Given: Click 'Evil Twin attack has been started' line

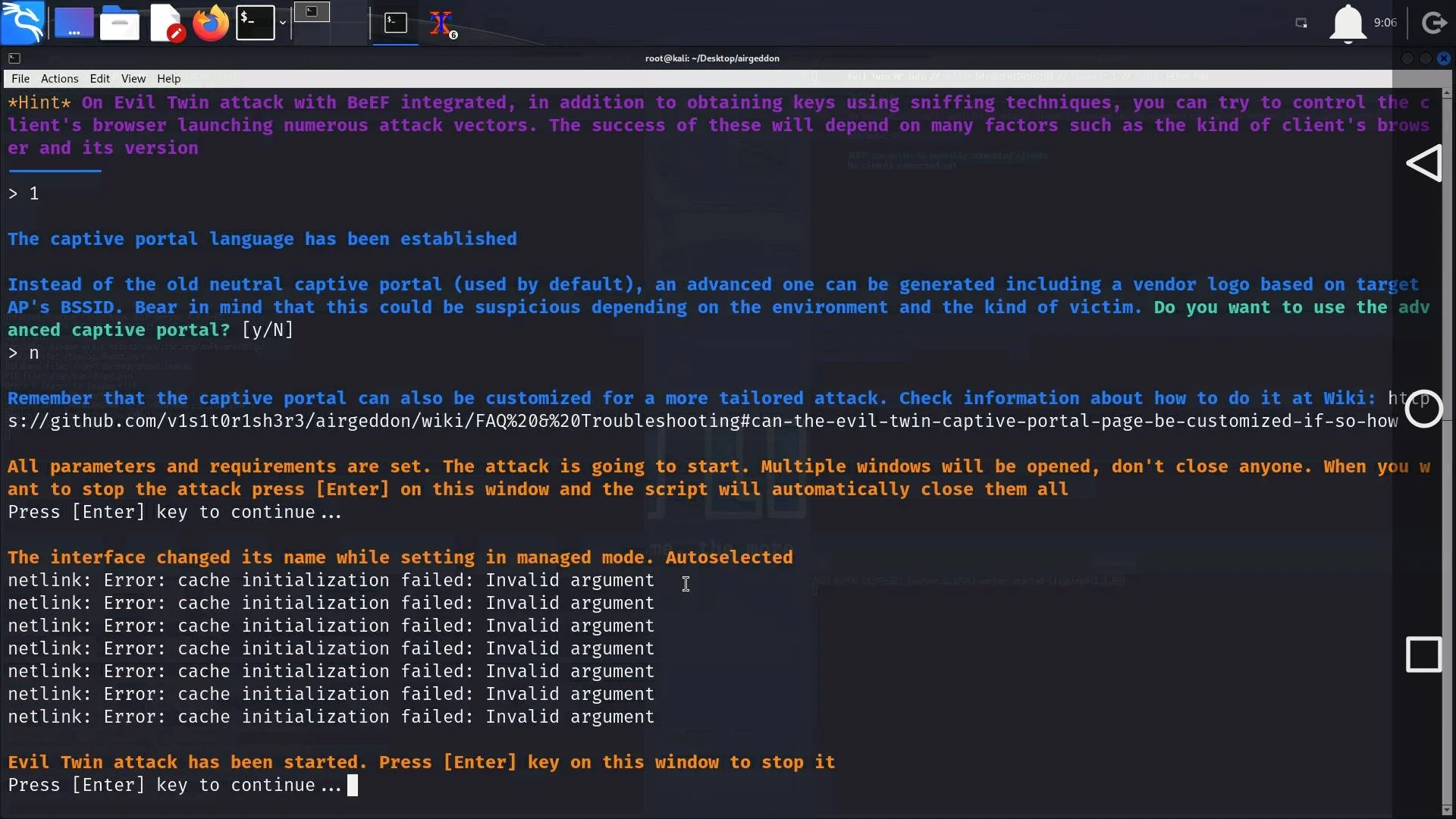Looking at the screenshot, I should (x=421, y=762).
